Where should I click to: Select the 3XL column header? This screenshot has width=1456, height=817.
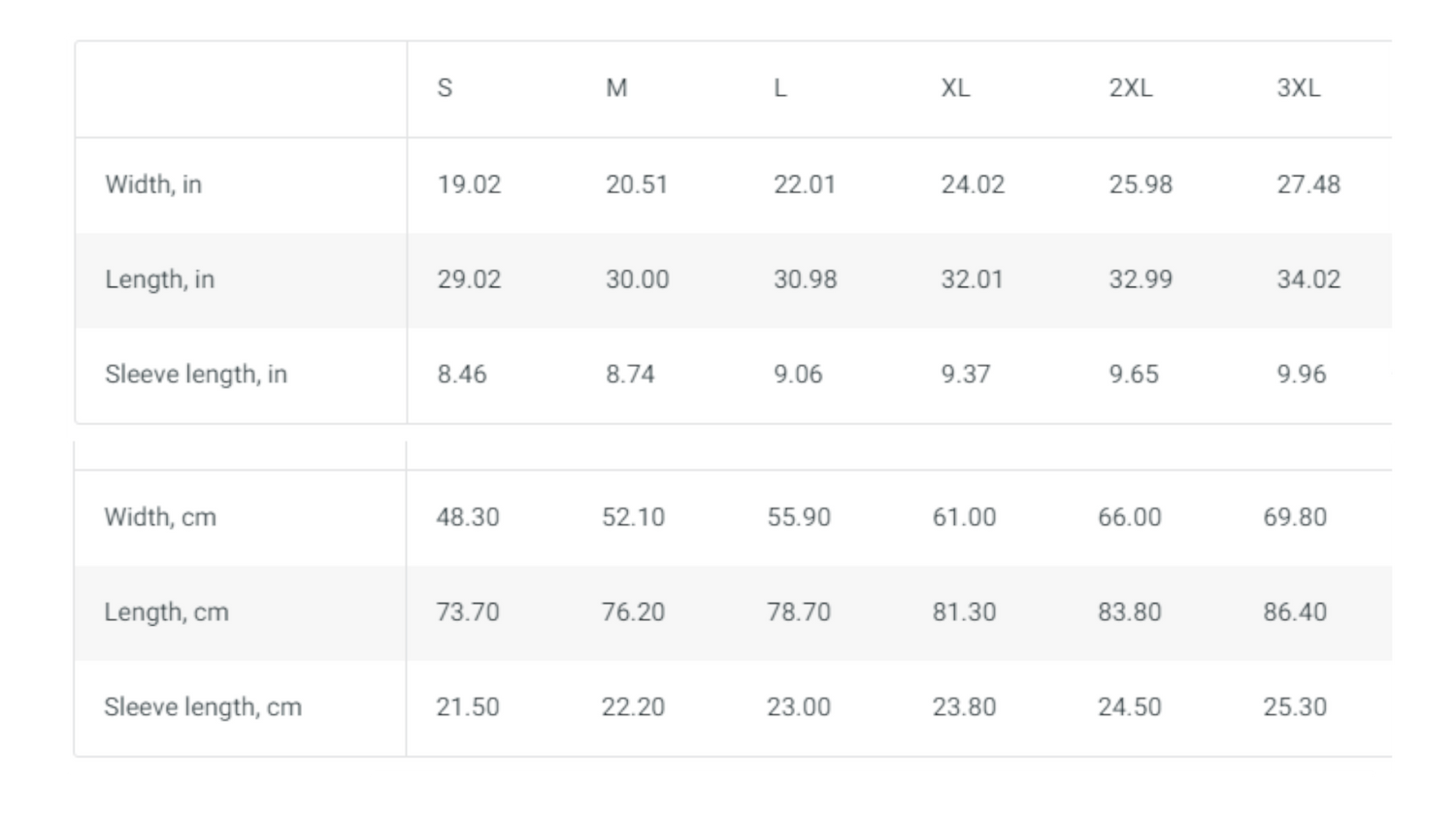click(x=1298, y=88)
